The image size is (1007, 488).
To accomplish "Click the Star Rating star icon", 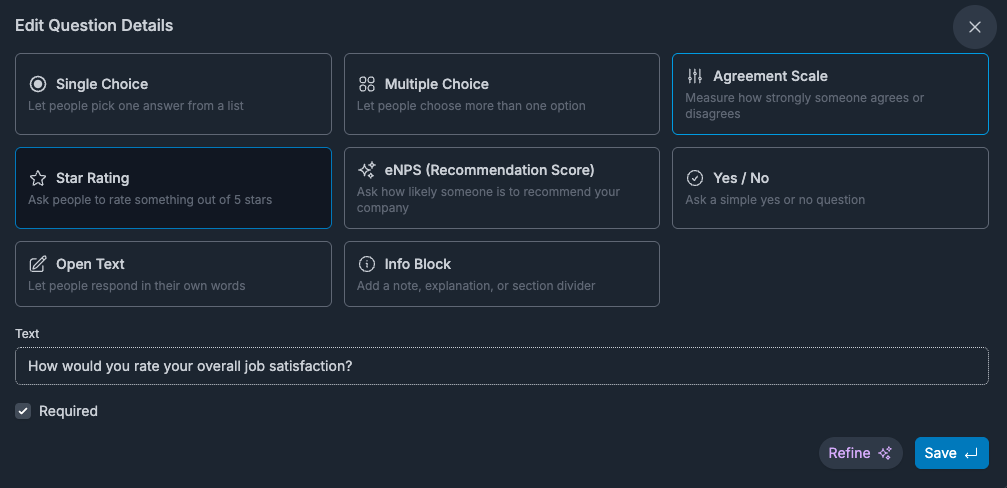I will (38, 178).
